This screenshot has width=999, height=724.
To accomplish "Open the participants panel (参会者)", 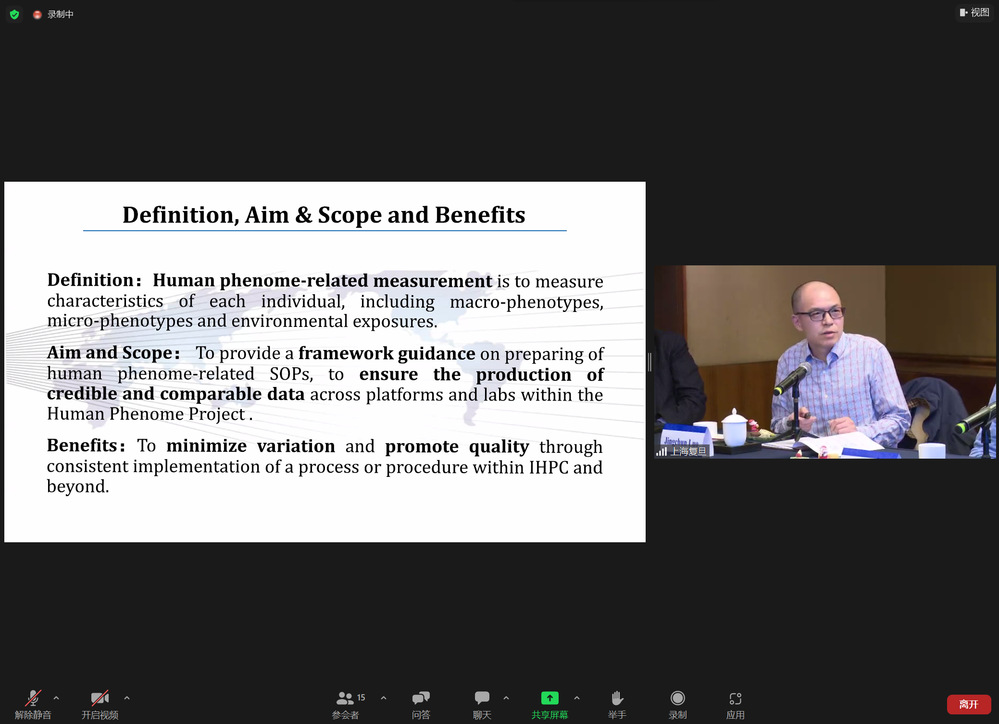I will pos(345,703).
